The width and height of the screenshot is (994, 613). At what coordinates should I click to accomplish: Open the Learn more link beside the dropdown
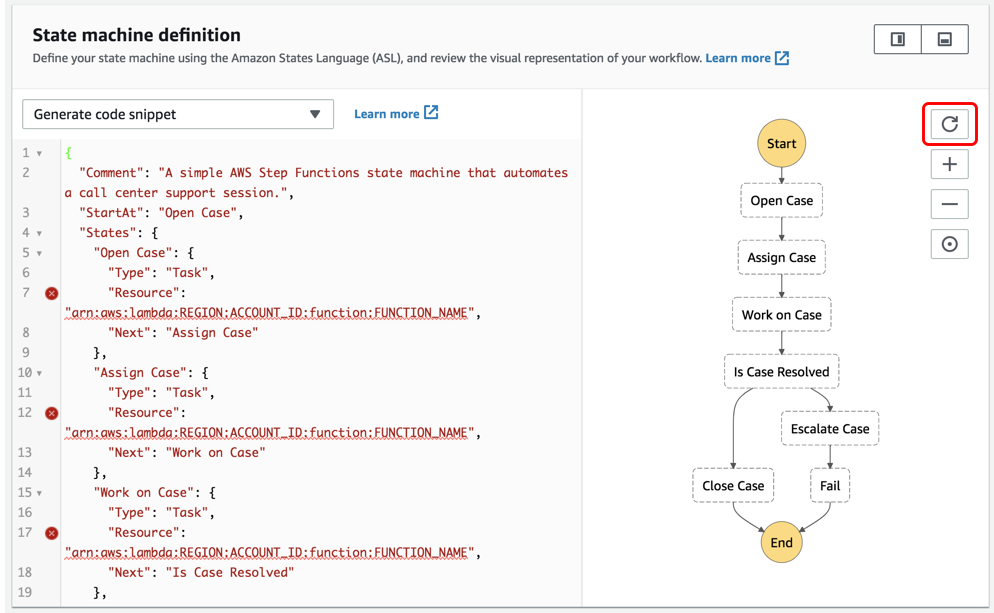point(395,114)
